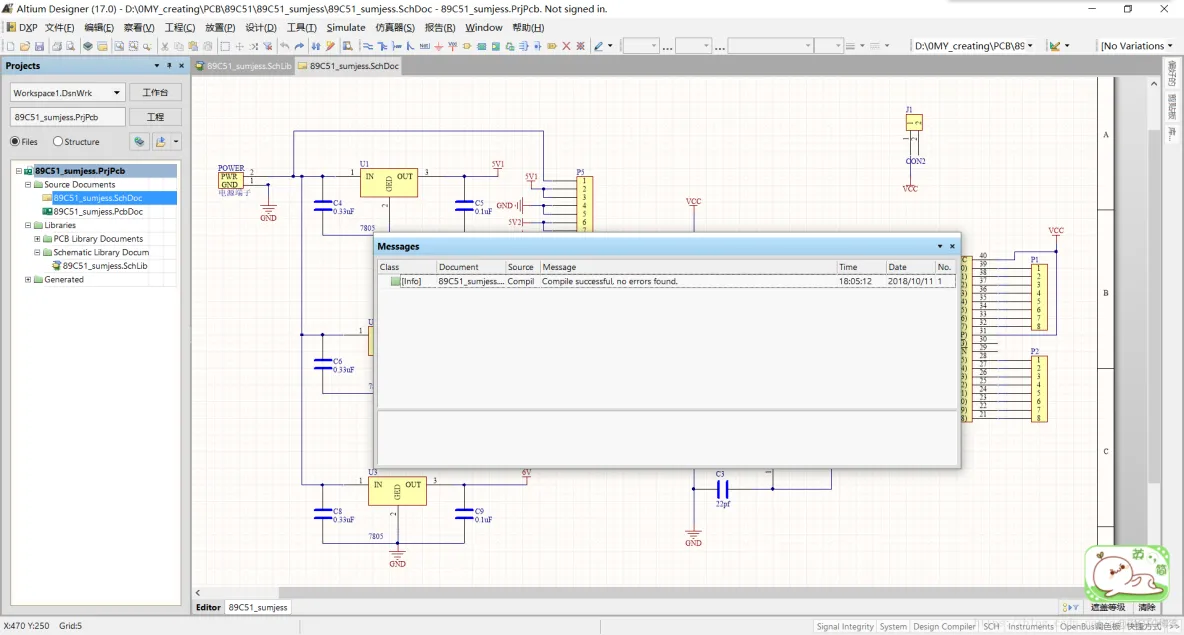Screen dimensions: 1184x635
Task: Click the Cut scissors icon
Action: click(165, 46)
